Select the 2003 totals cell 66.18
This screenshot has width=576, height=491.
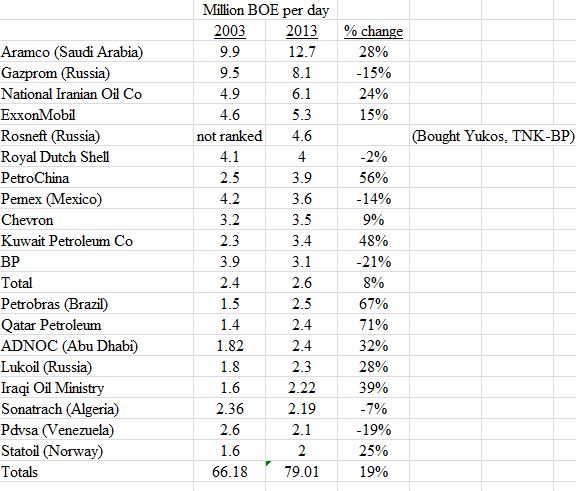coord(230,472)
